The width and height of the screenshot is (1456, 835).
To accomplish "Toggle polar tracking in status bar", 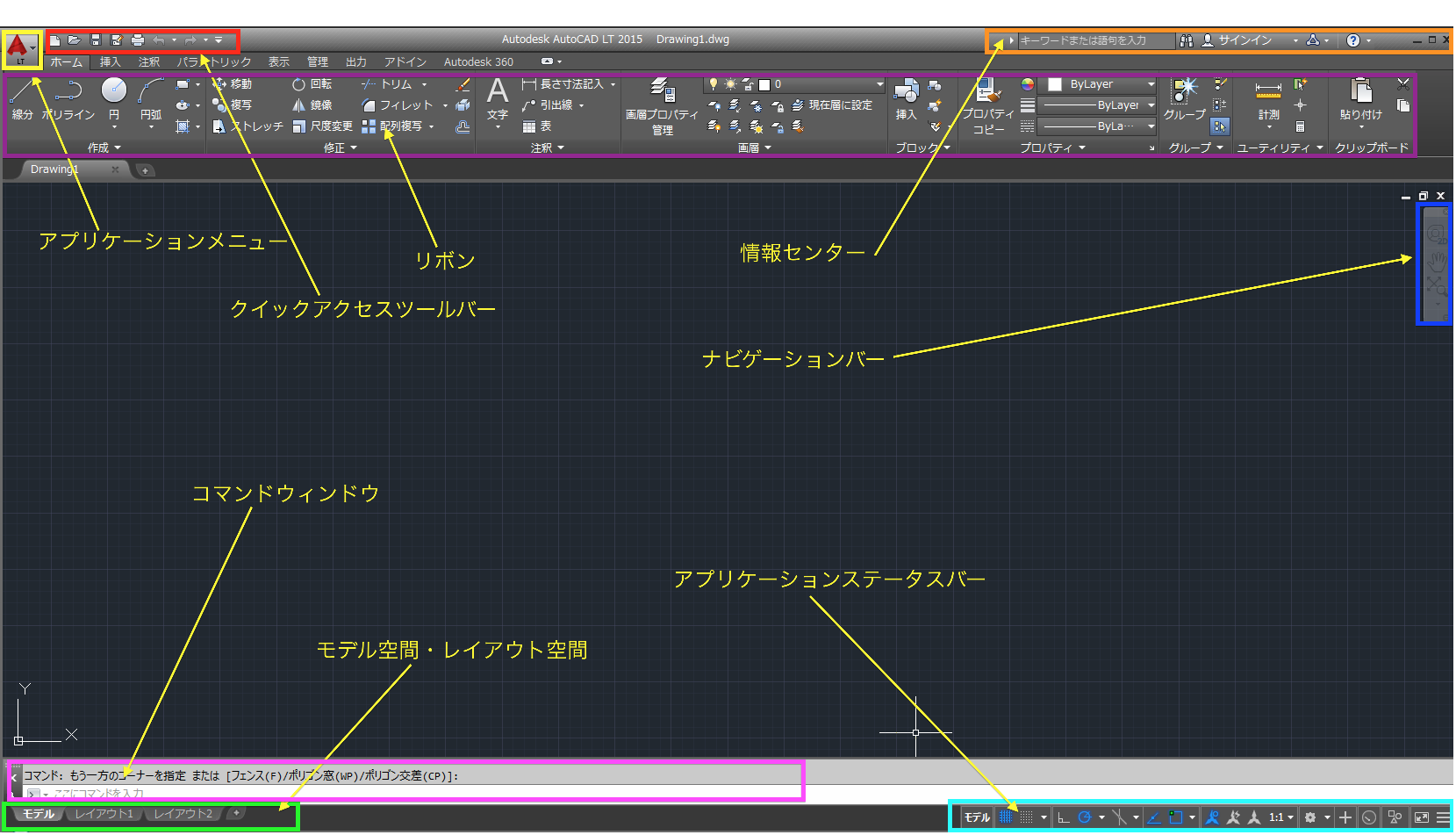I will point(1085,817).
